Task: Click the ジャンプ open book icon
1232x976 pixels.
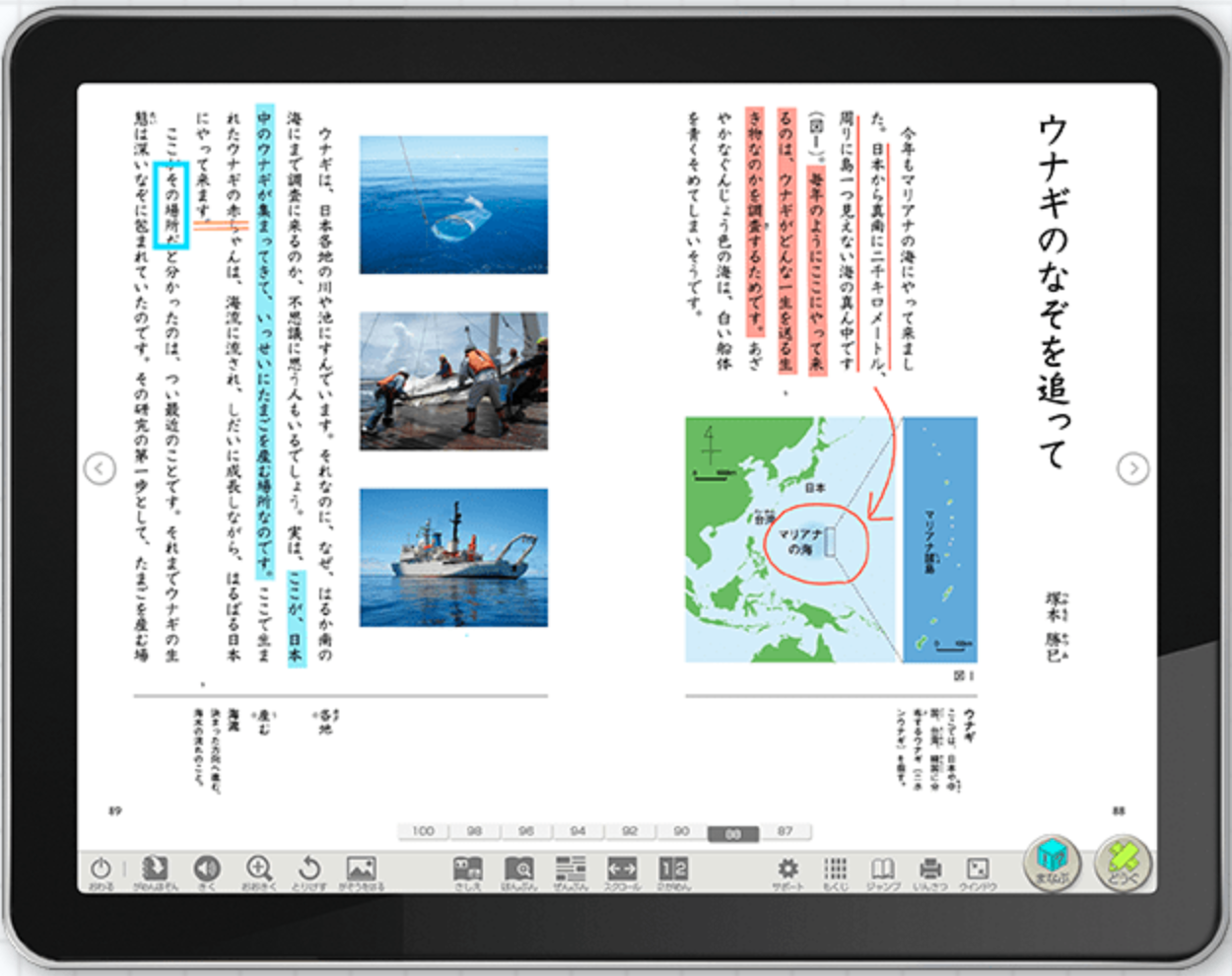Action: [x=882, y=869]
